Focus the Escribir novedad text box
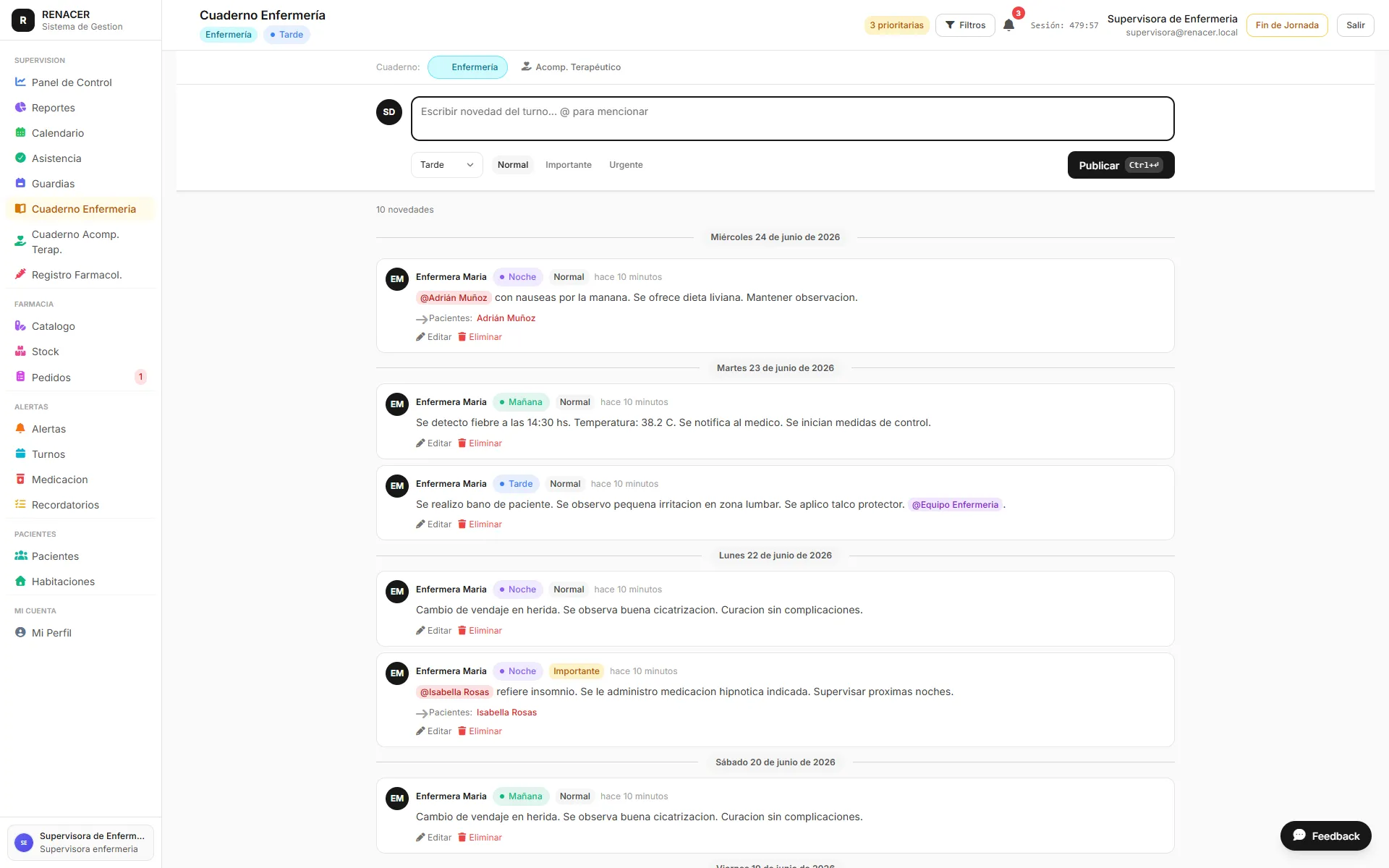Screen dimensions: 1389x868 coord(792,119)
